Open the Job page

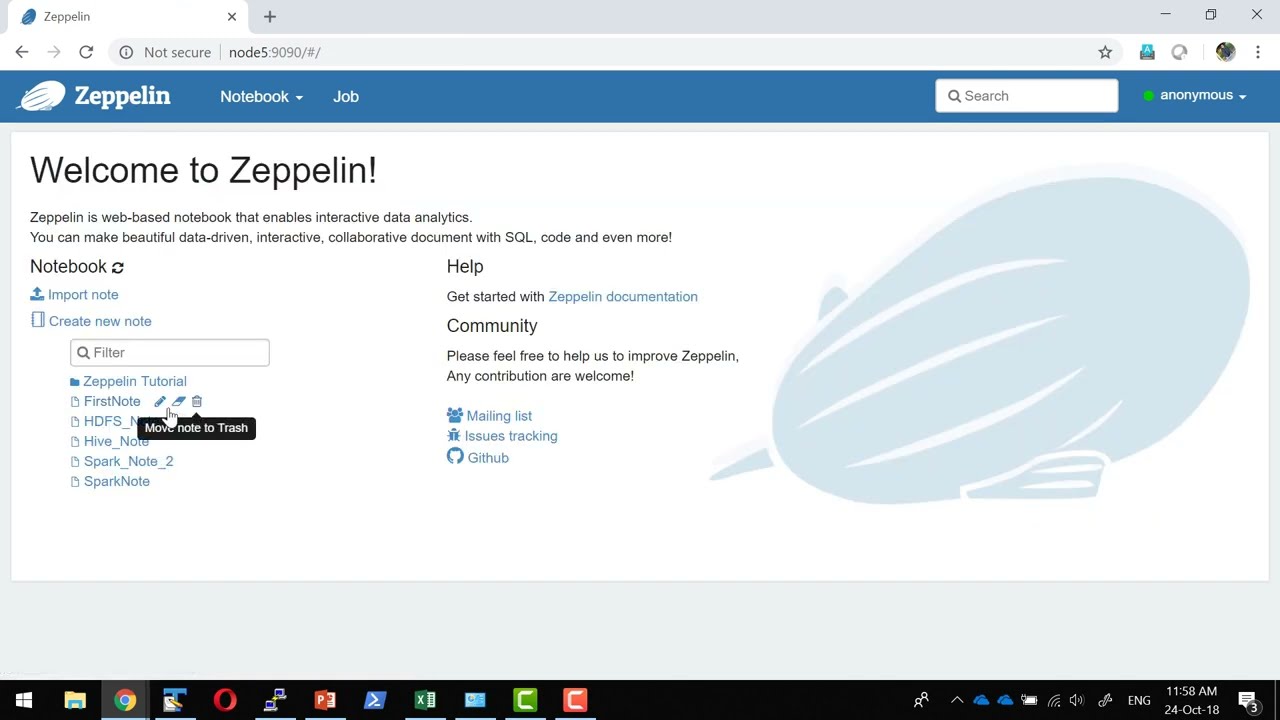(346, 96)
